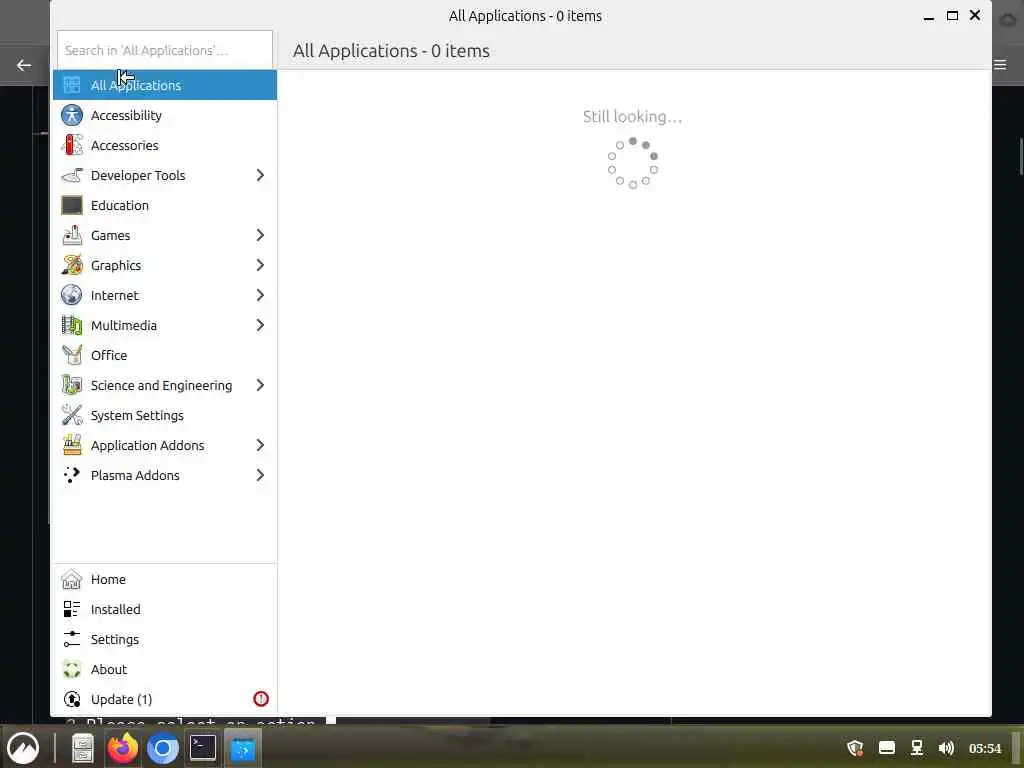The height and width of the screenshot is (768, 1024).
Task: Expand the Developer Tools submenu chevron
Action: pyautogui.click(x=260, y=175)
